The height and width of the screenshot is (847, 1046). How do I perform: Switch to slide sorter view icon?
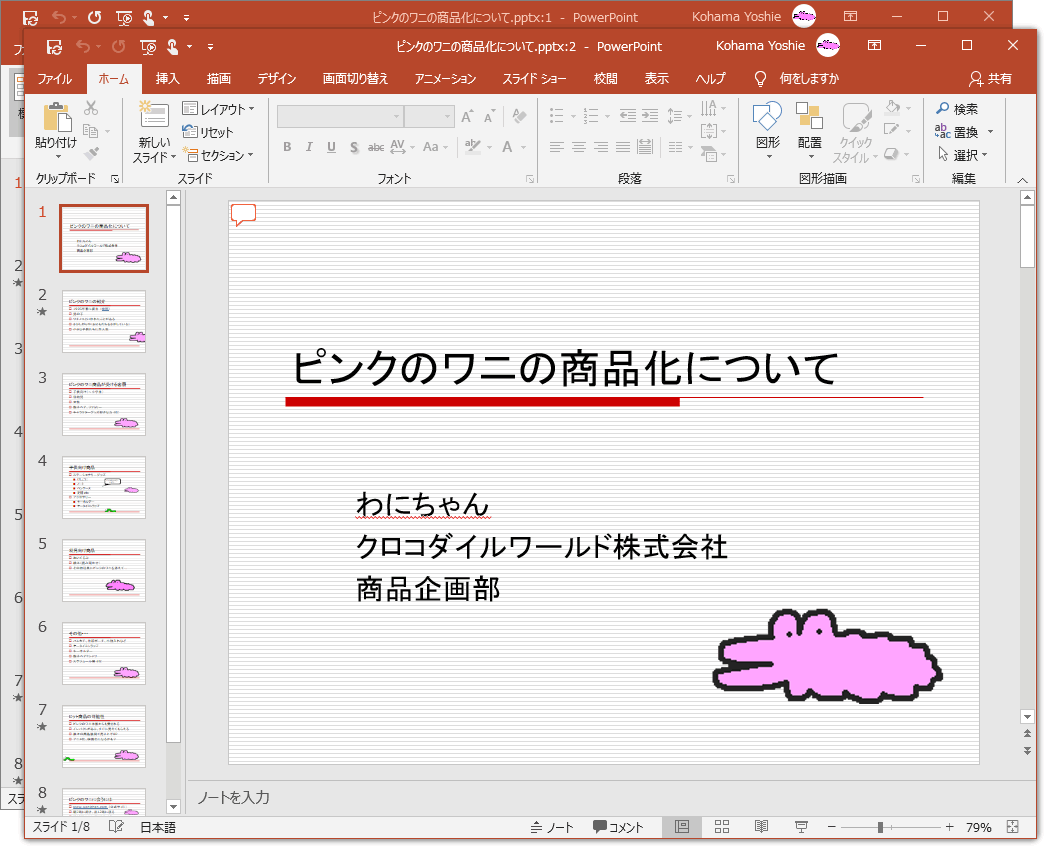point(722,827)
